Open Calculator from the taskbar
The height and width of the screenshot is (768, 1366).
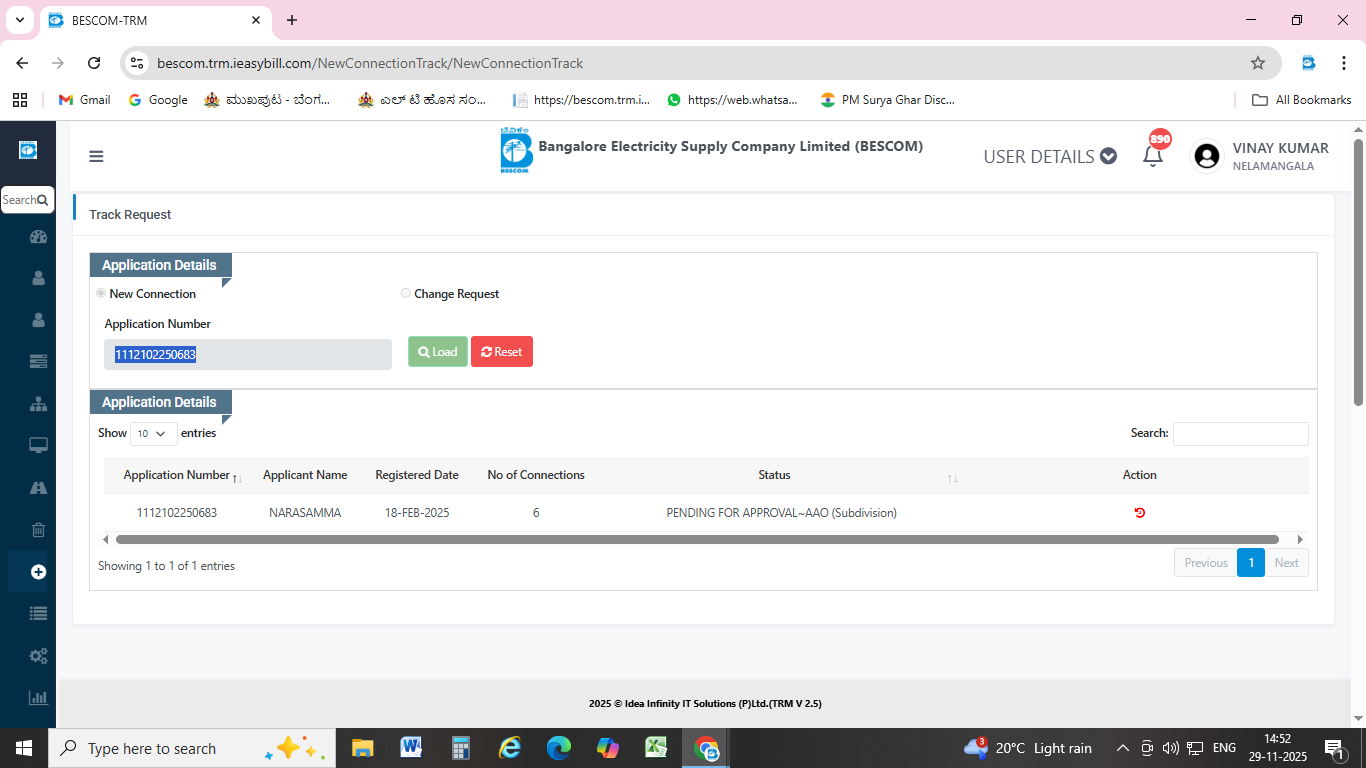460,748
